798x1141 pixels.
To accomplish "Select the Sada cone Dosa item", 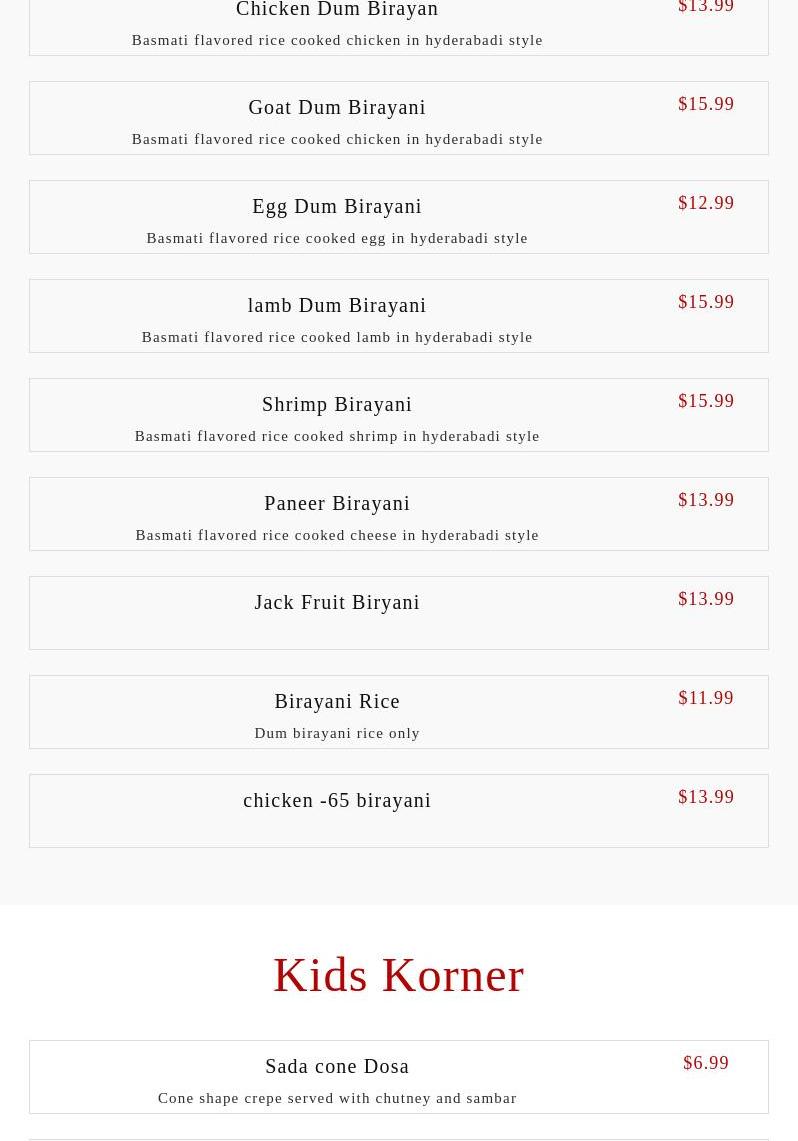I will [x=337, y=1066].
